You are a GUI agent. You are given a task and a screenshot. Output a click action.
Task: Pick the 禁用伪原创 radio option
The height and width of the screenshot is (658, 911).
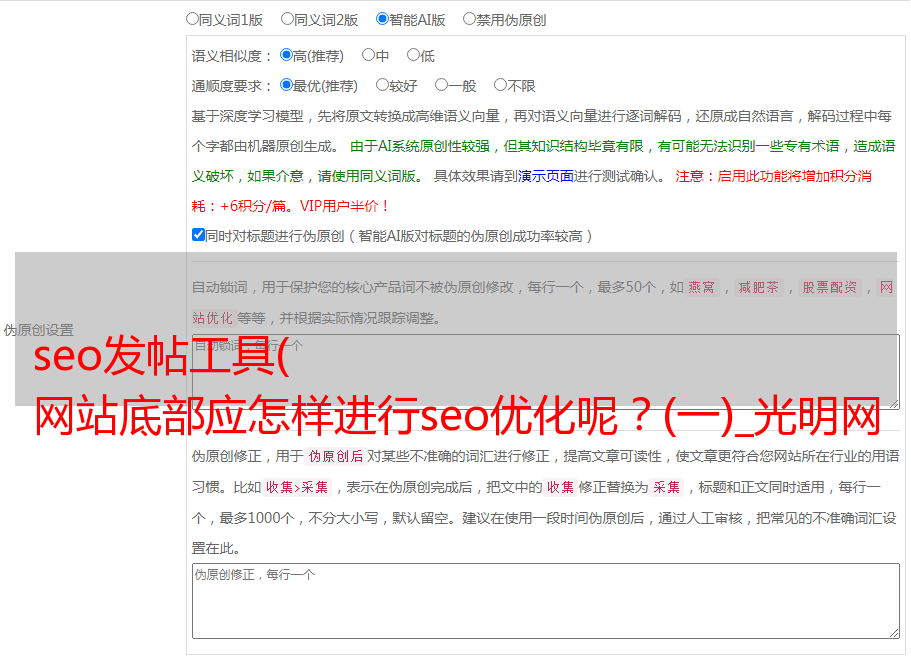(x=469, y=19)
